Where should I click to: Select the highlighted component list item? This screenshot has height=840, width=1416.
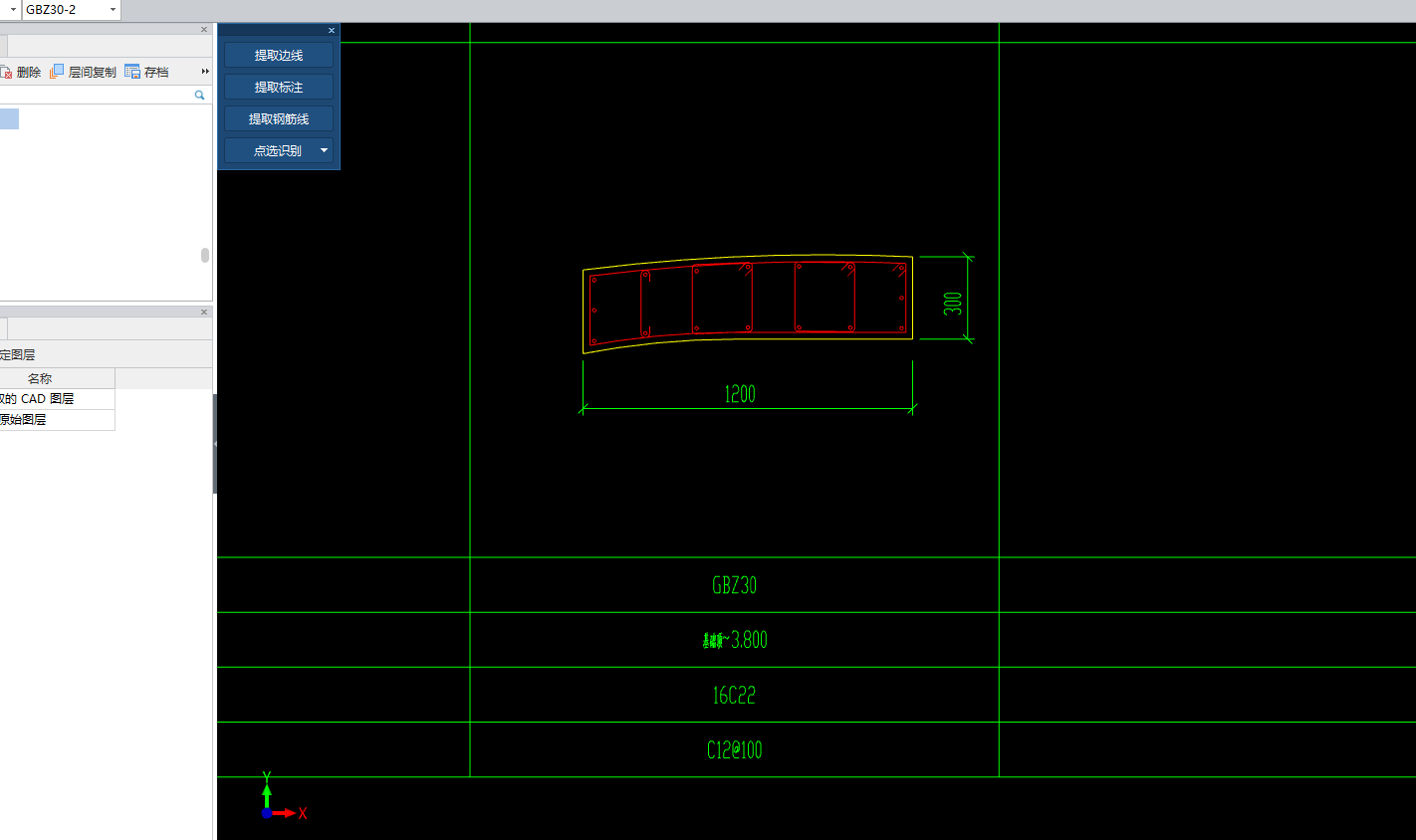pos(9,119)
